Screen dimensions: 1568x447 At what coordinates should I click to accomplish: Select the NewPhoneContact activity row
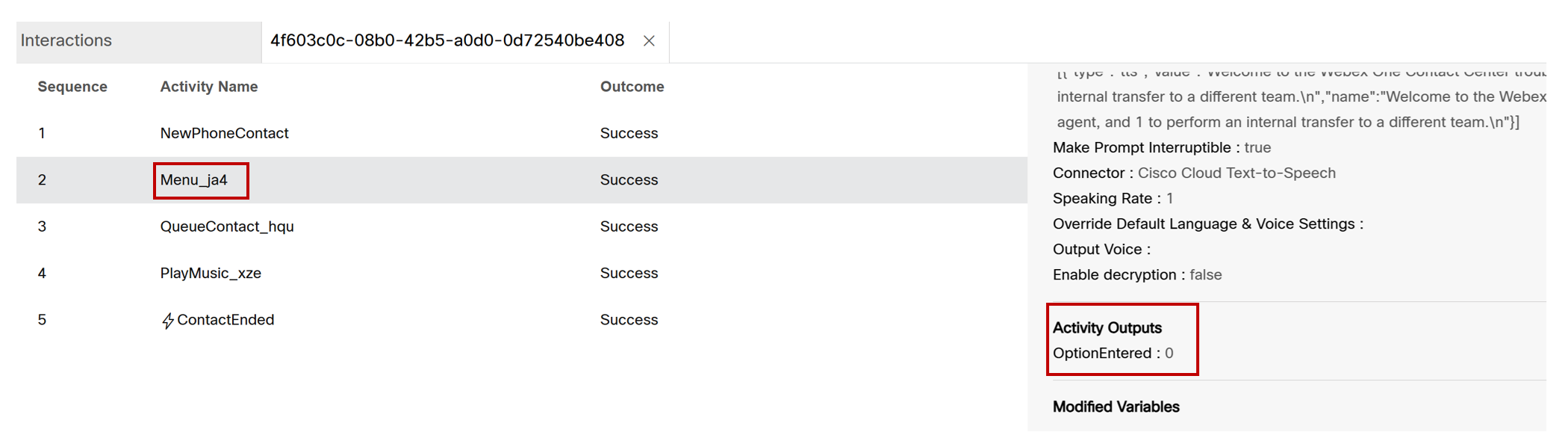click(x=224, y=133)
